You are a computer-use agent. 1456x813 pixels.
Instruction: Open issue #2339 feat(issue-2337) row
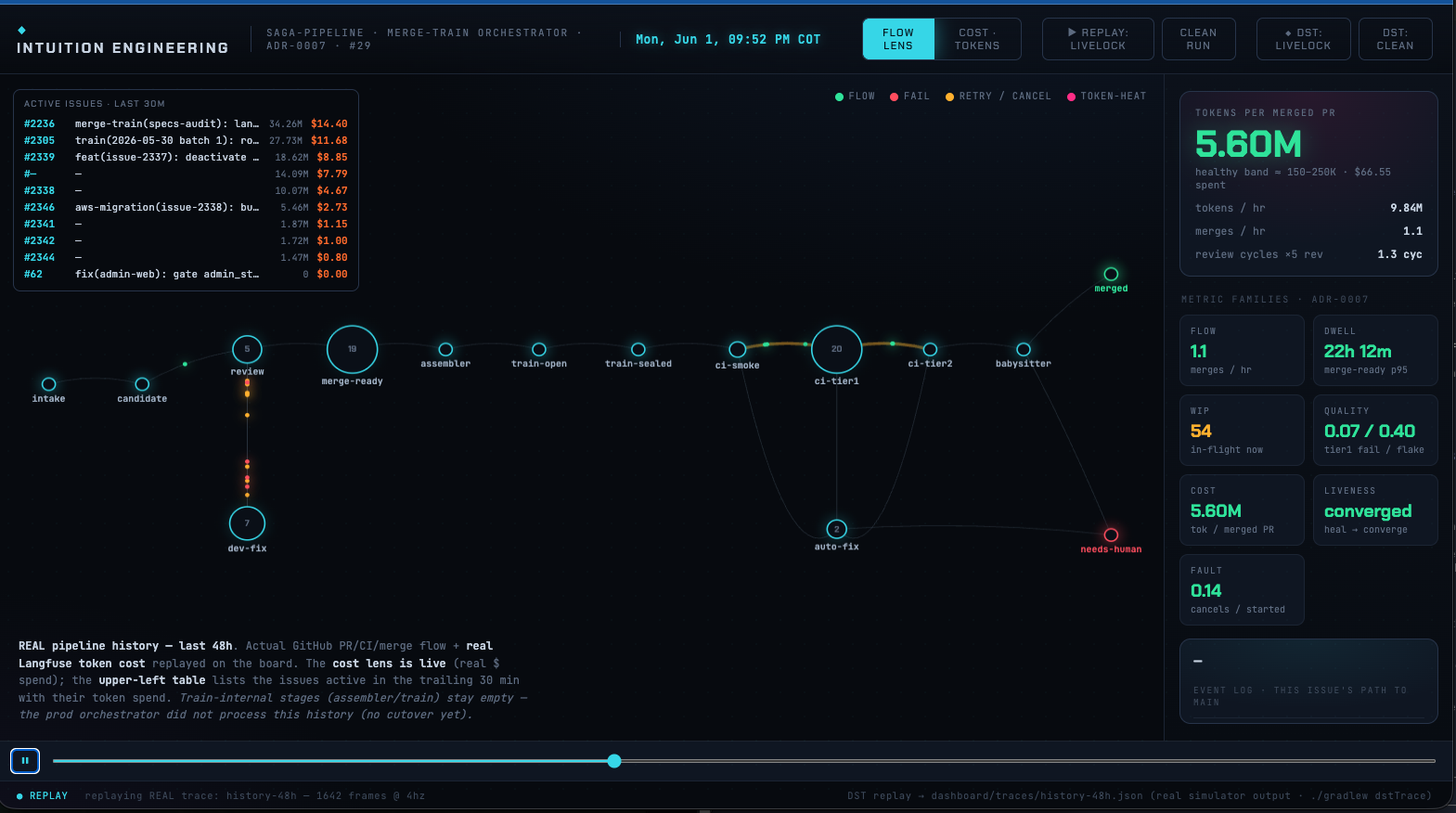tap(186, 157)
